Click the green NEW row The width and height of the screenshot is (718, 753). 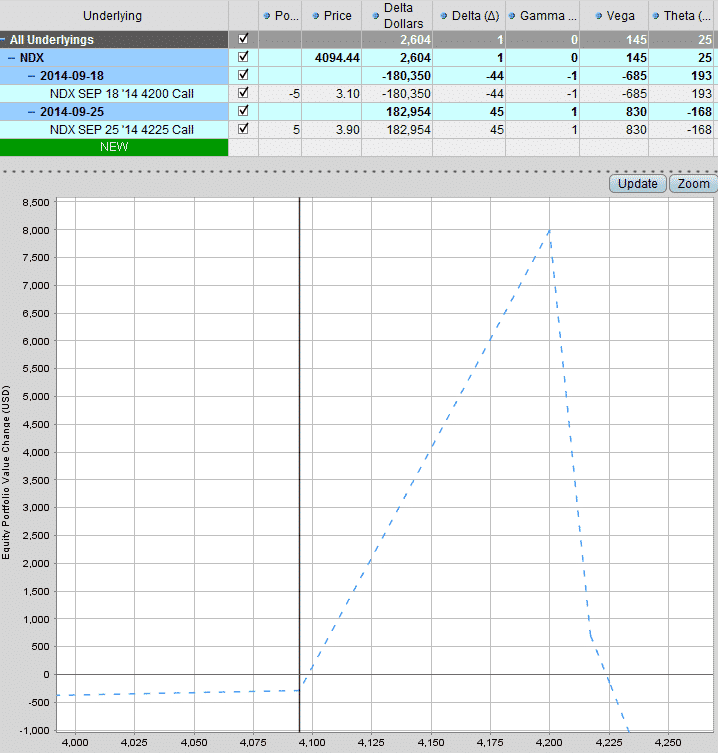114,147
